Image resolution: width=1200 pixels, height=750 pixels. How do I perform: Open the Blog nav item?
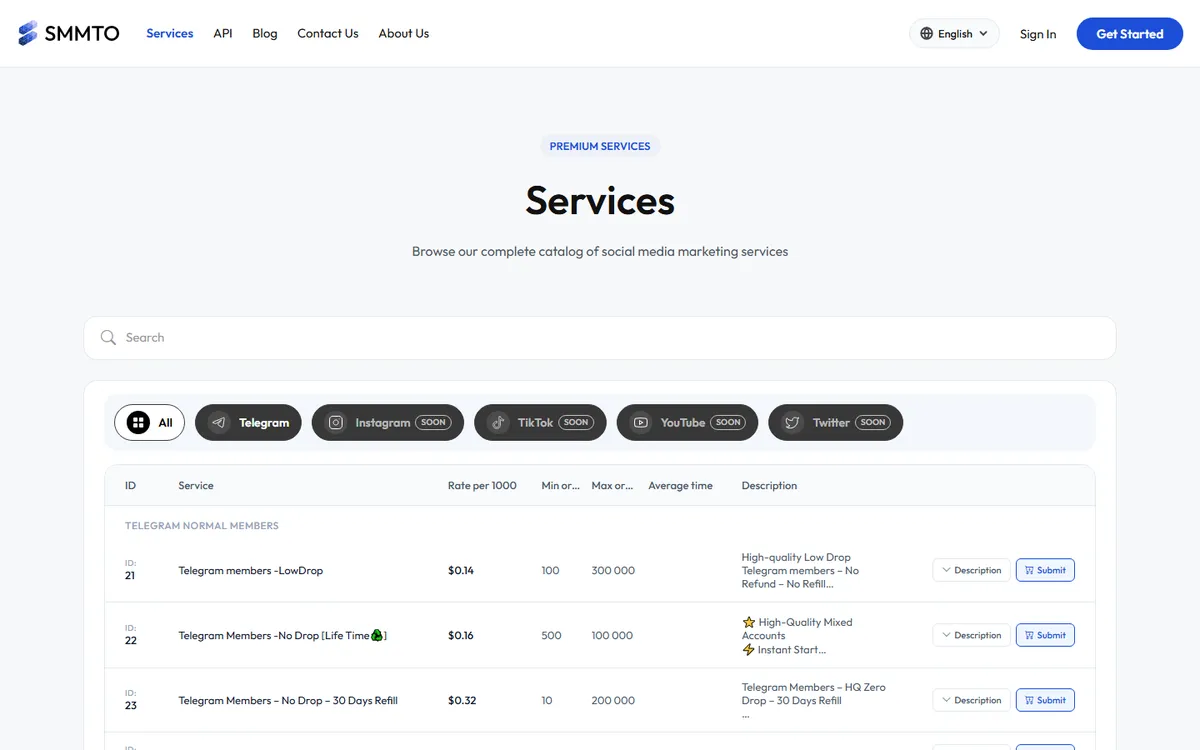[265, 33]
